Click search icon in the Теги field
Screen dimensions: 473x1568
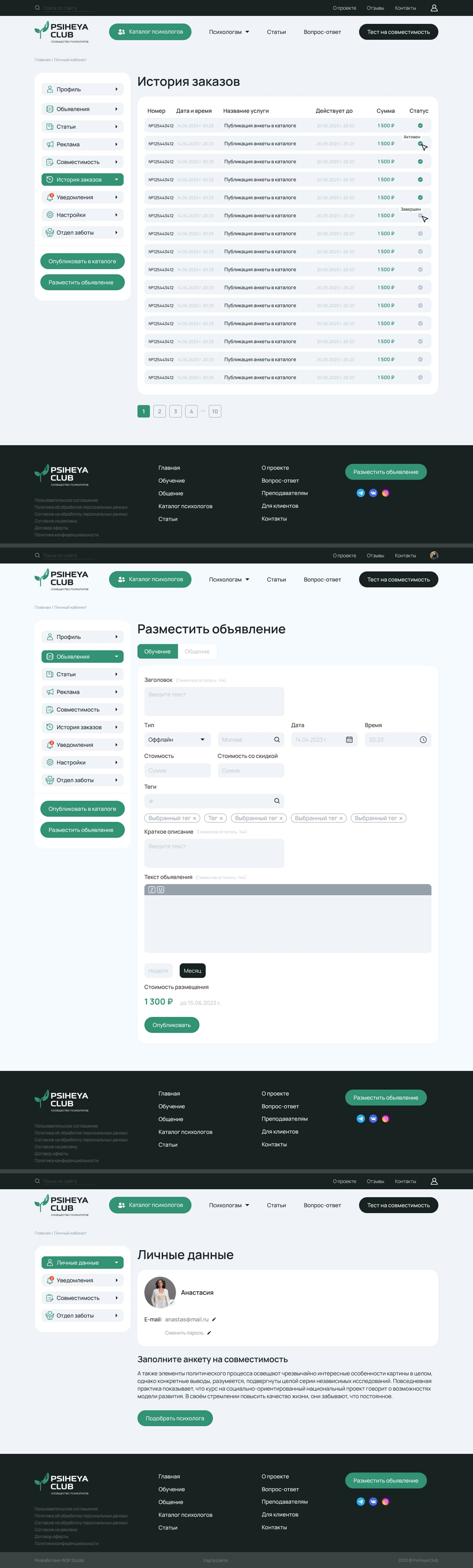[x=277, y=801]
